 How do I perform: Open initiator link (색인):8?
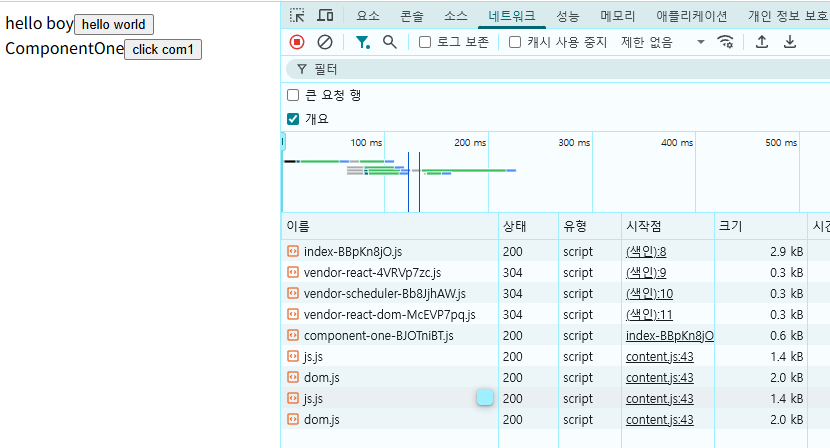[646, 252]
